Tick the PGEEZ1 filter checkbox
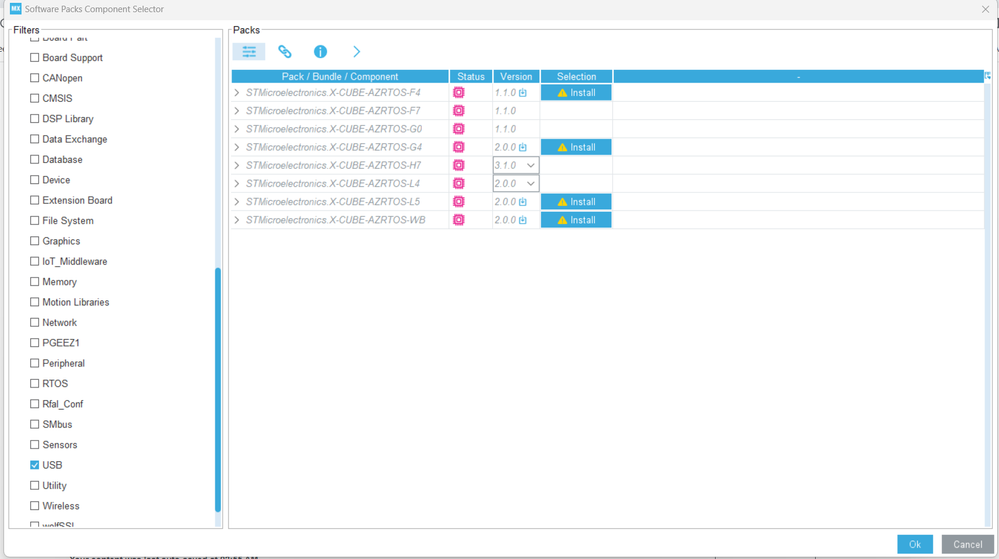999x559 pixels. coord(34,343)
